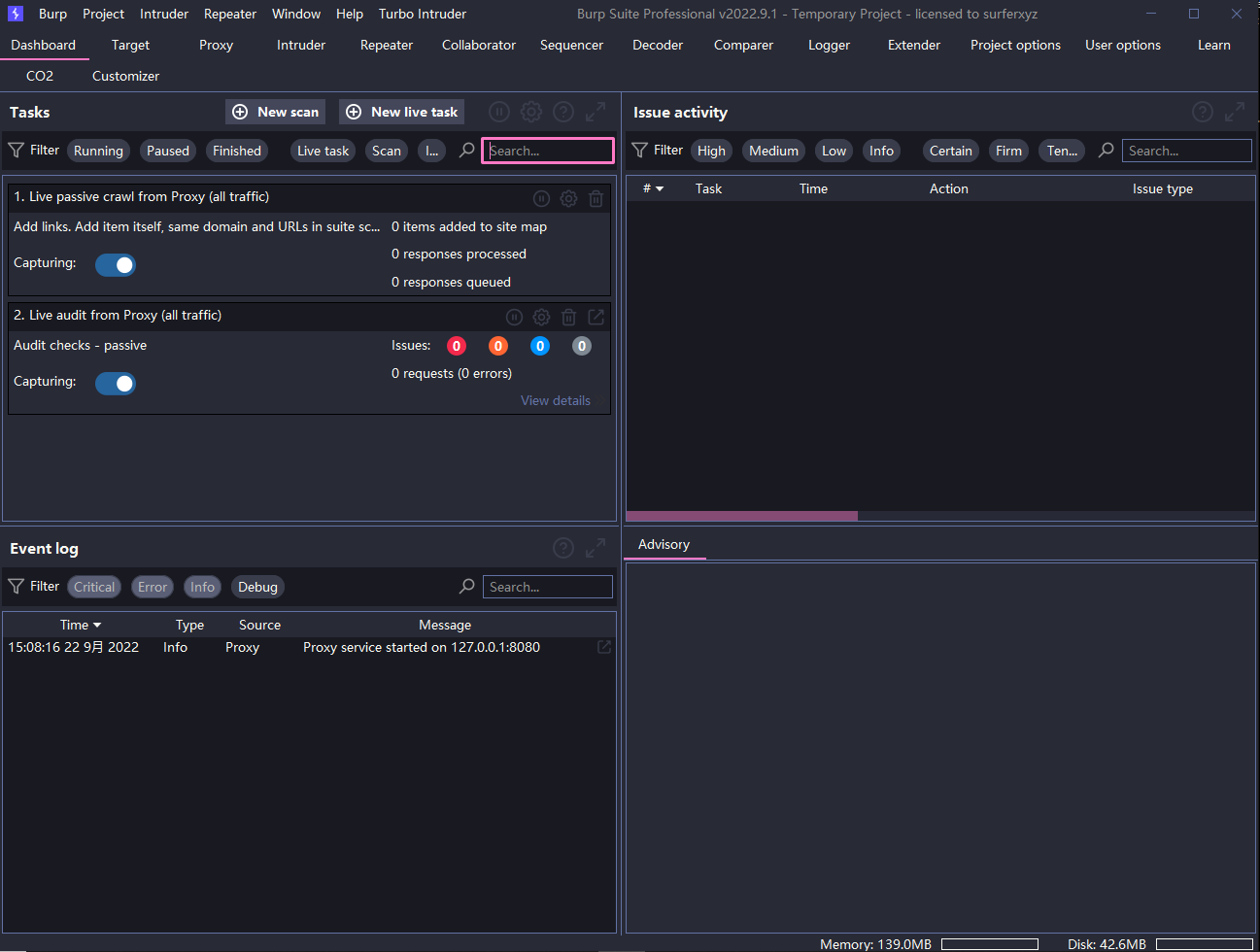The height and width of the screenshot is (952, 1260).
Task: Sort event log by Time column
Action: tap(81, 625)
